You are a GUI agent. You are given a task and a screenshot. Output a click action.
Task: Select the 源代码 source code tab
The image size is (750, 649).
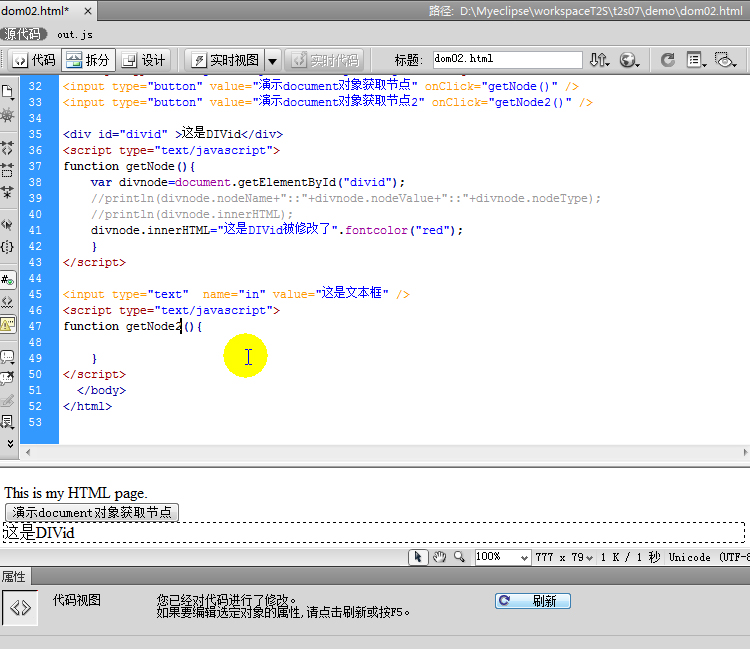[22, 34]
